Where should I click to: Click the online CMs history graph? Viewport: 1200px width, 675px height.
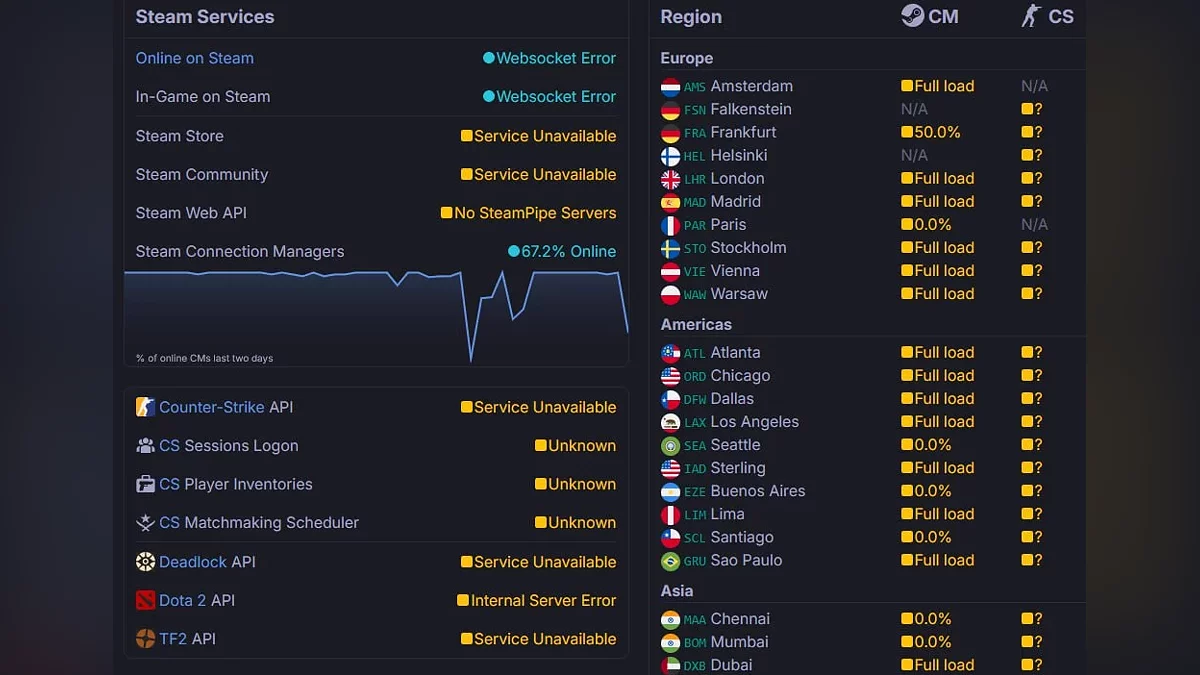coord(376,315)
